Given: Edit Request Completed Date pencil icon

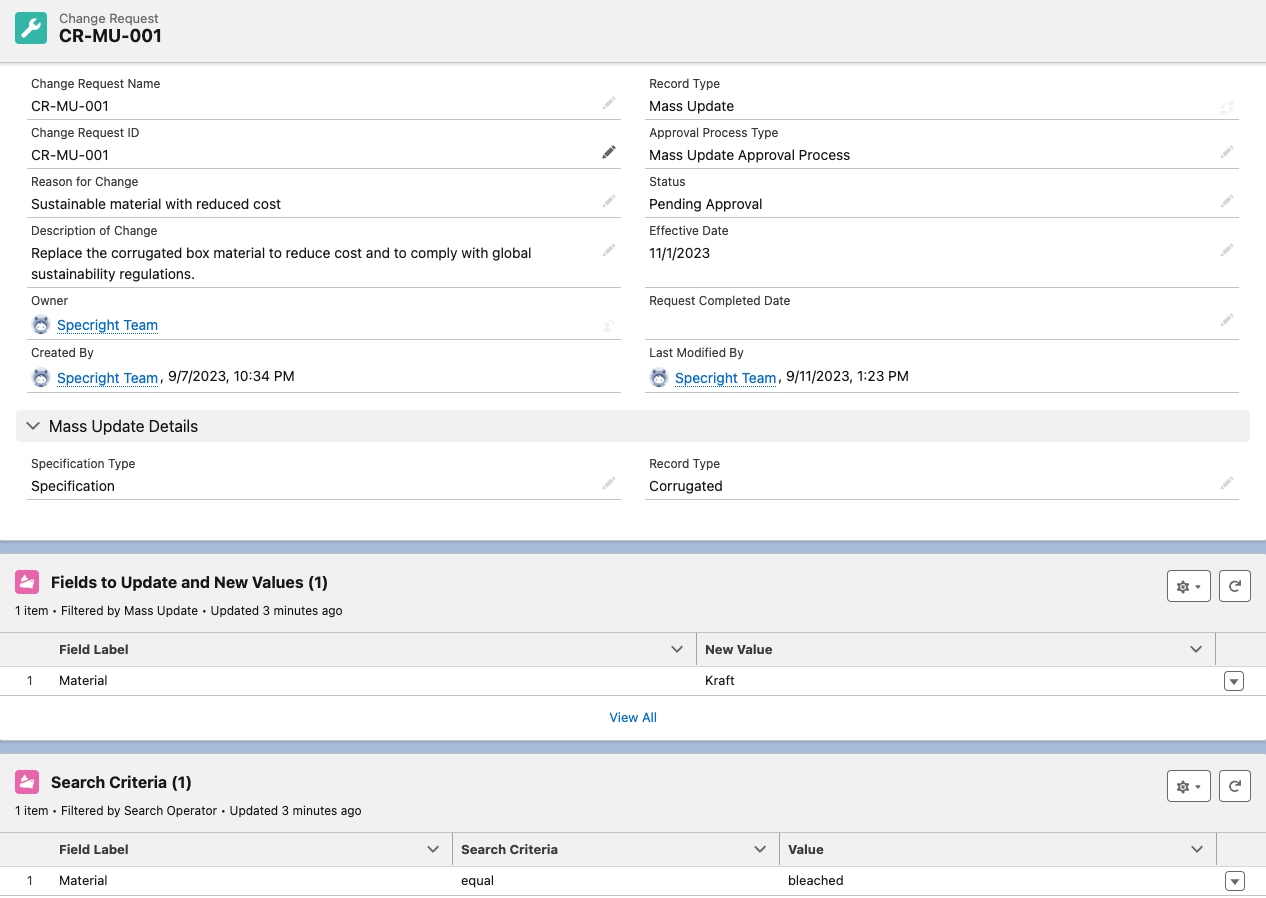Looking at the screenshot, I should coord(1227,321).
